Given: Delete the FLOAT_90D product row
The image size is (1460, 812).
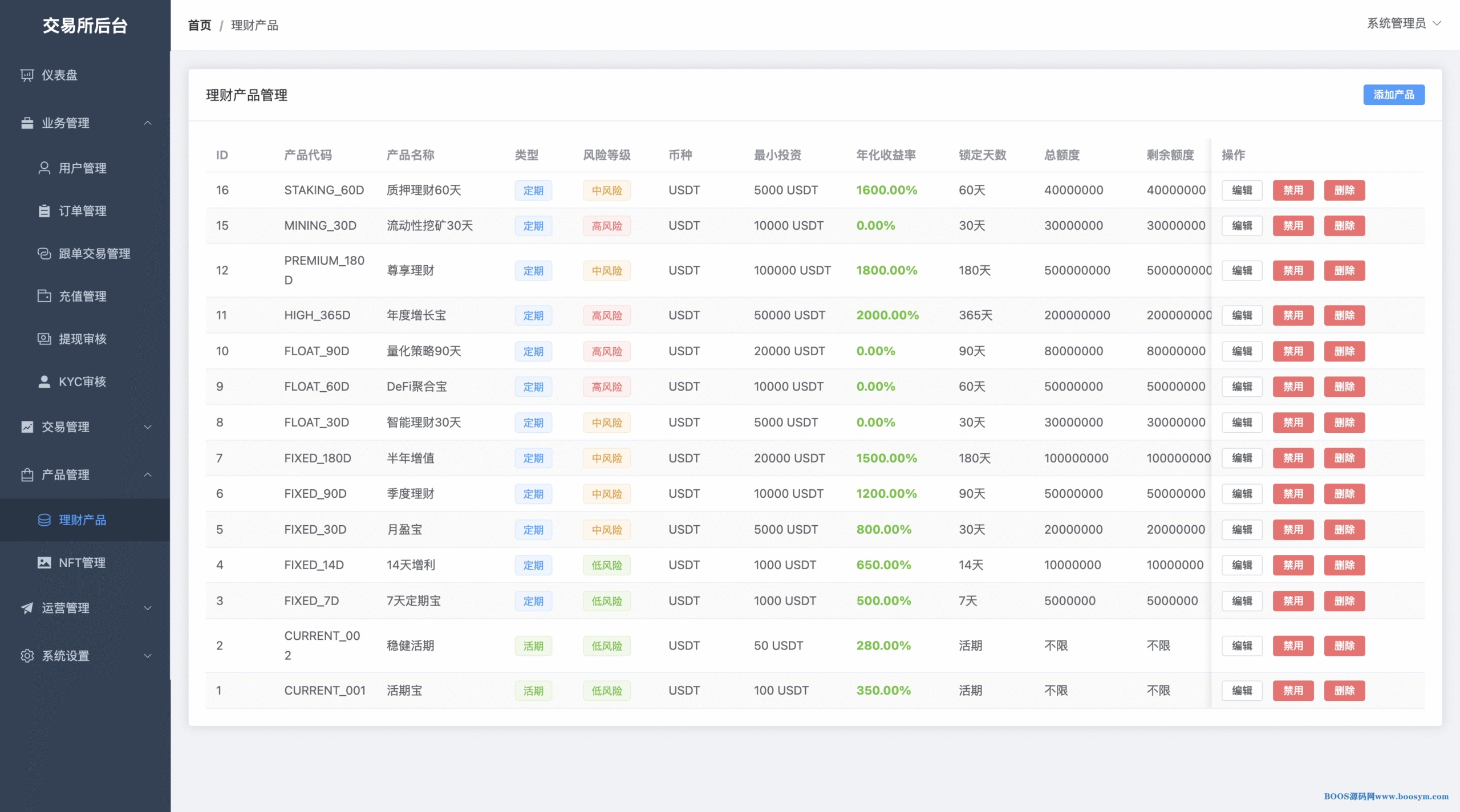Looking at the screenshot, I should coord(1344,351).
